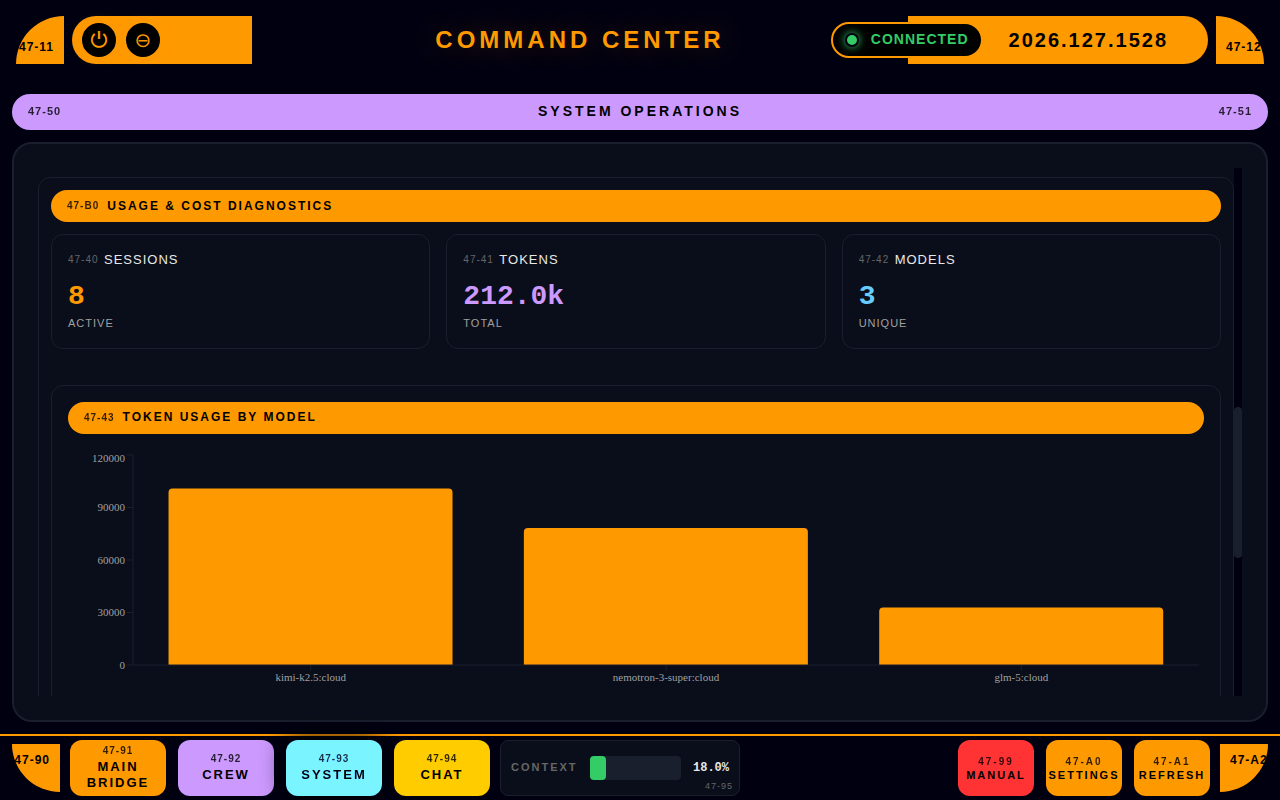Click the green CONNECTED status indicator

(906, 40)
